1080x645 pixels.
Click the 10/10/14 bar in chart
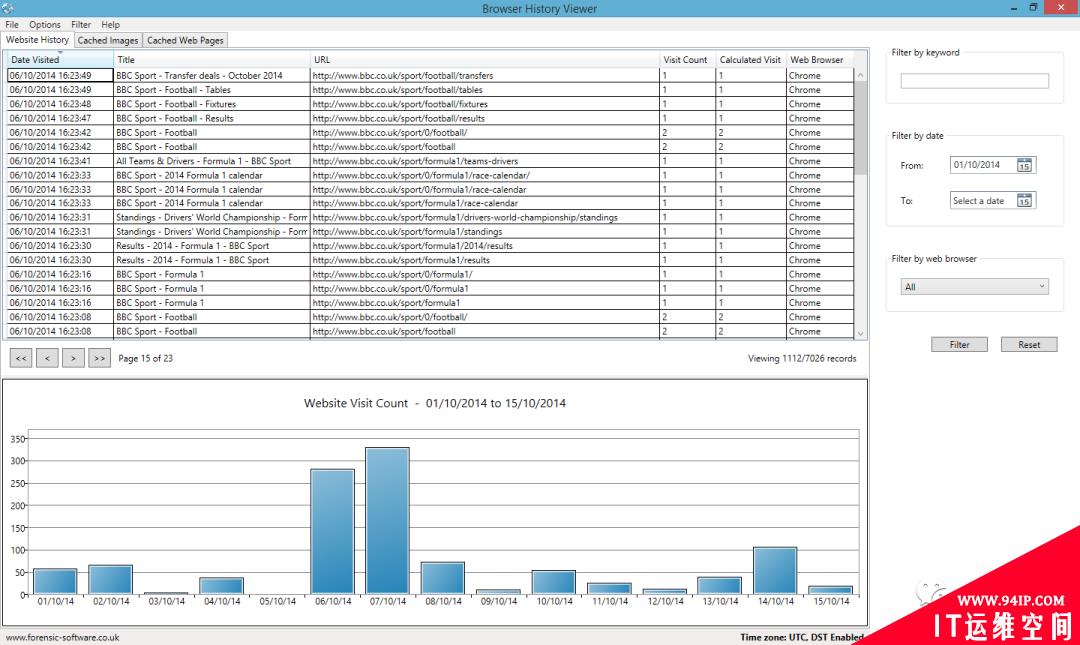(x=554, y=582)
